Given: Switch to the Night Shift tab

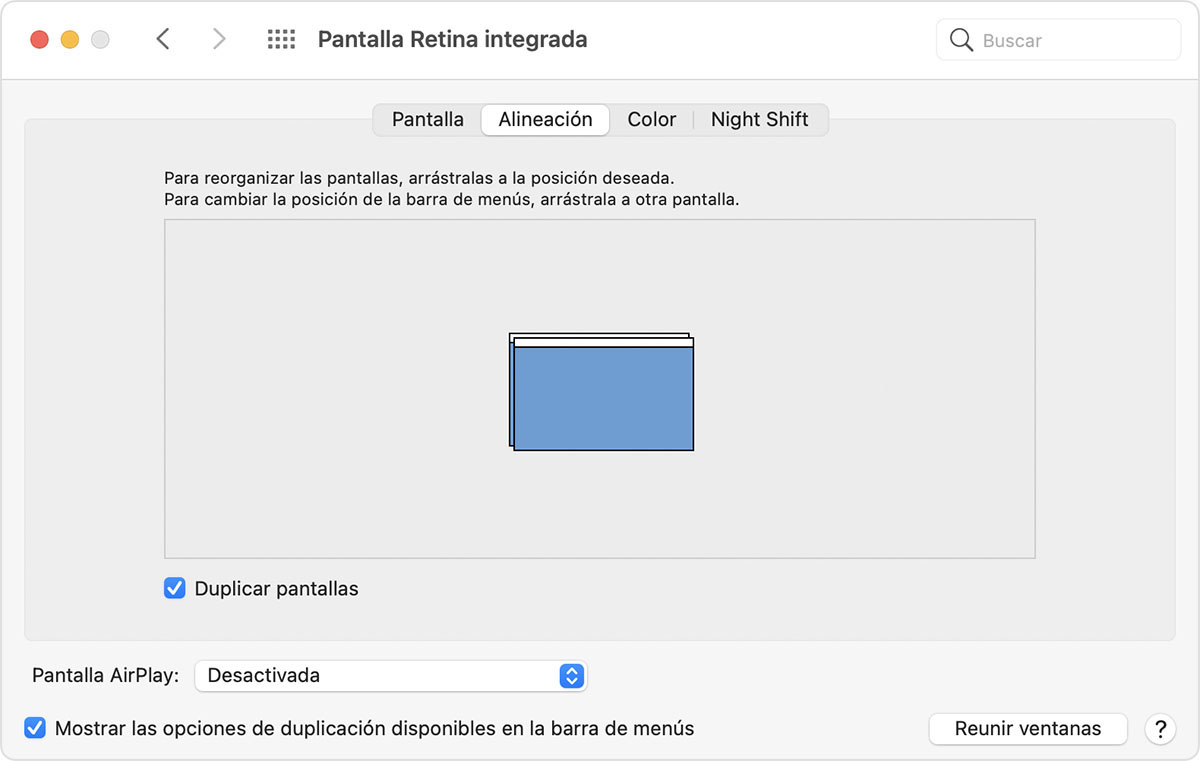Looking at the screenshot, I should coord(759,120).
